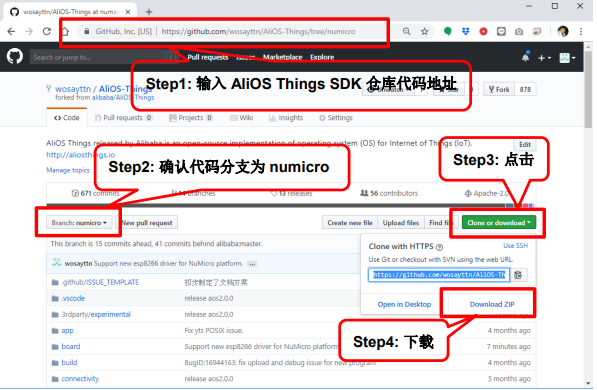Click Create new file button
The height and width of the screenshot is (390, 597).
350,223
